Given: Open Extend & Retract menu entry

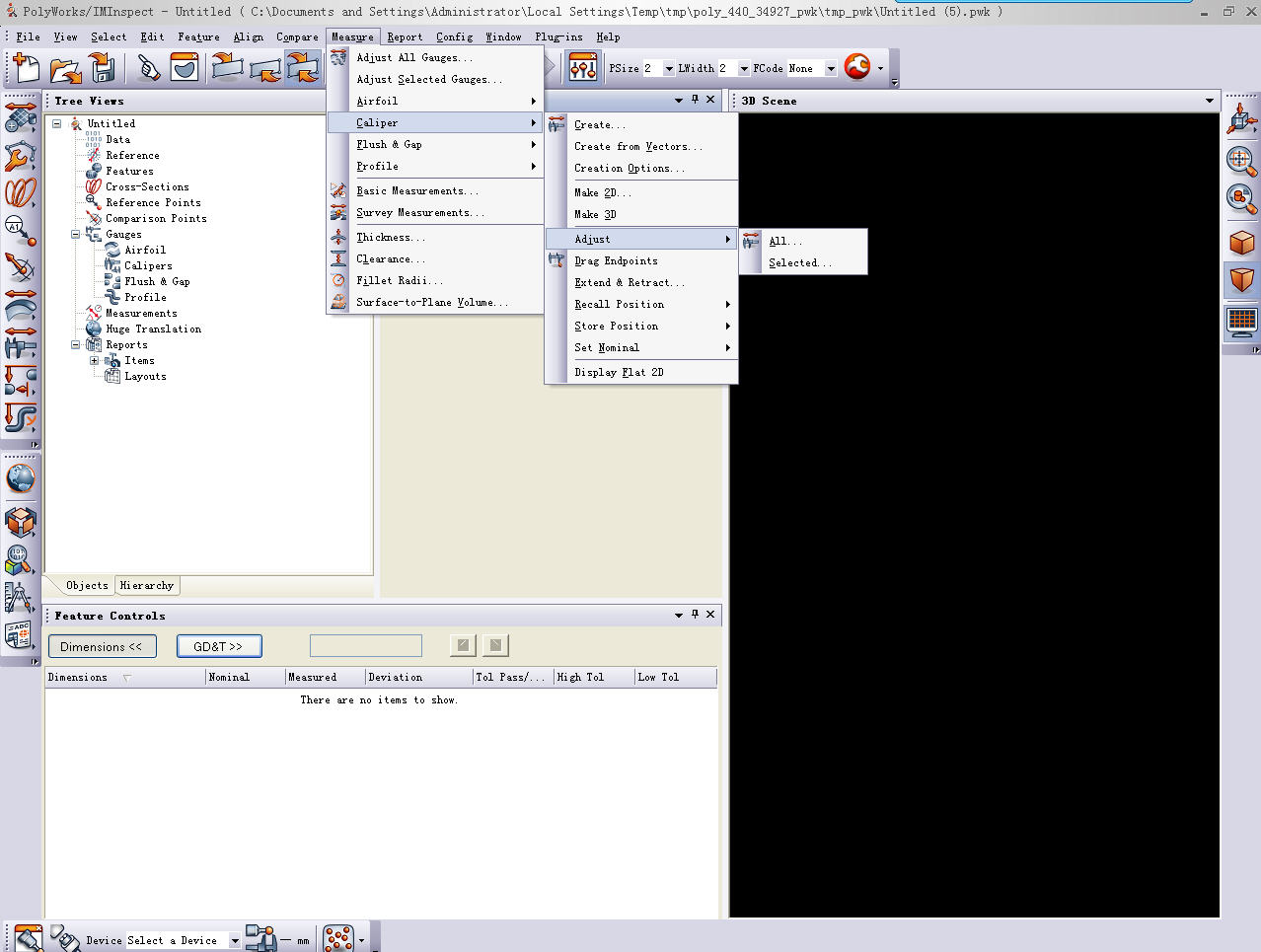Looking at the screenshot, I should pyautogui.click(x=641, y=282).
